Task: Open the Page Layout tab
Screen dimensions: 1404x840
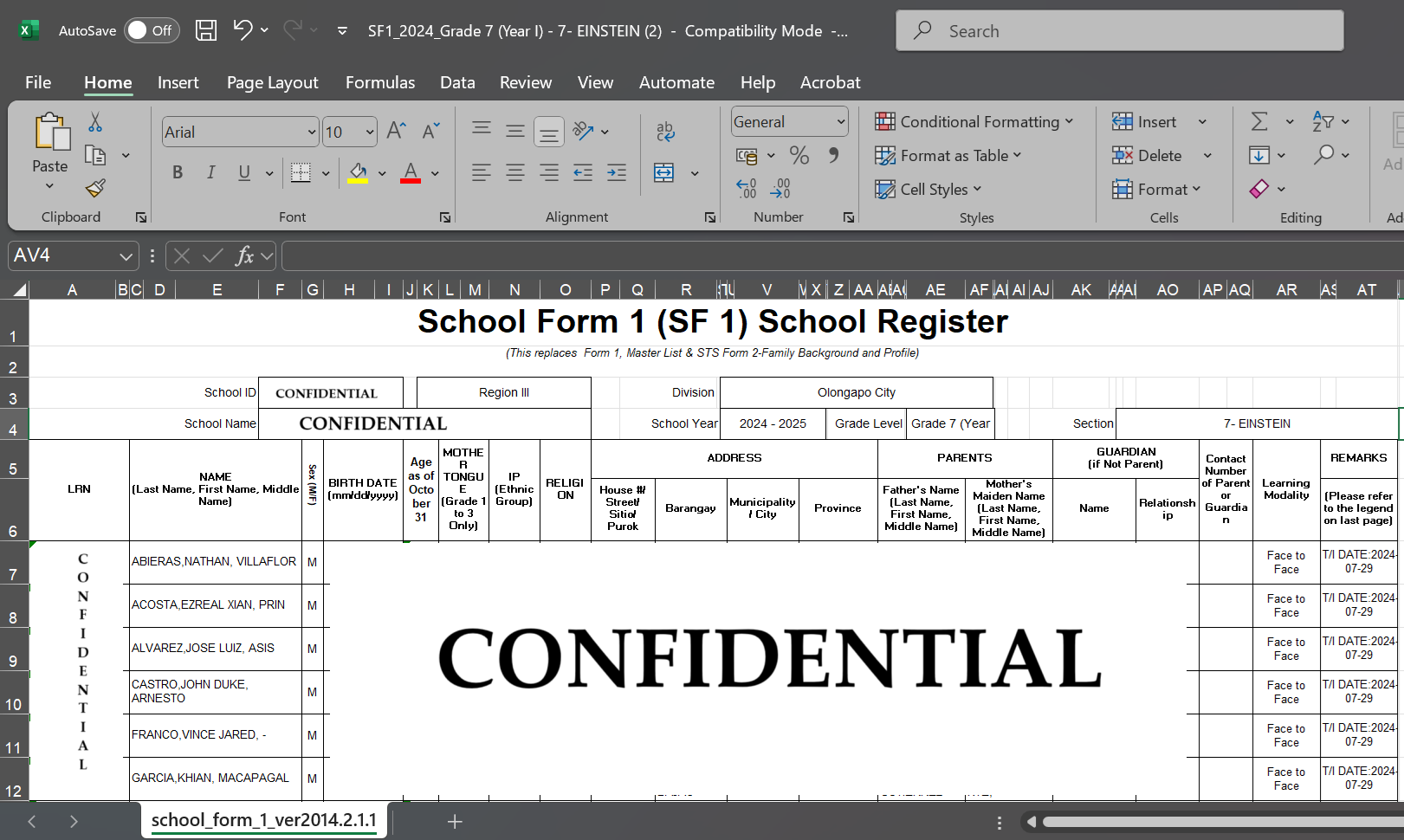Action: pos(272,82)
